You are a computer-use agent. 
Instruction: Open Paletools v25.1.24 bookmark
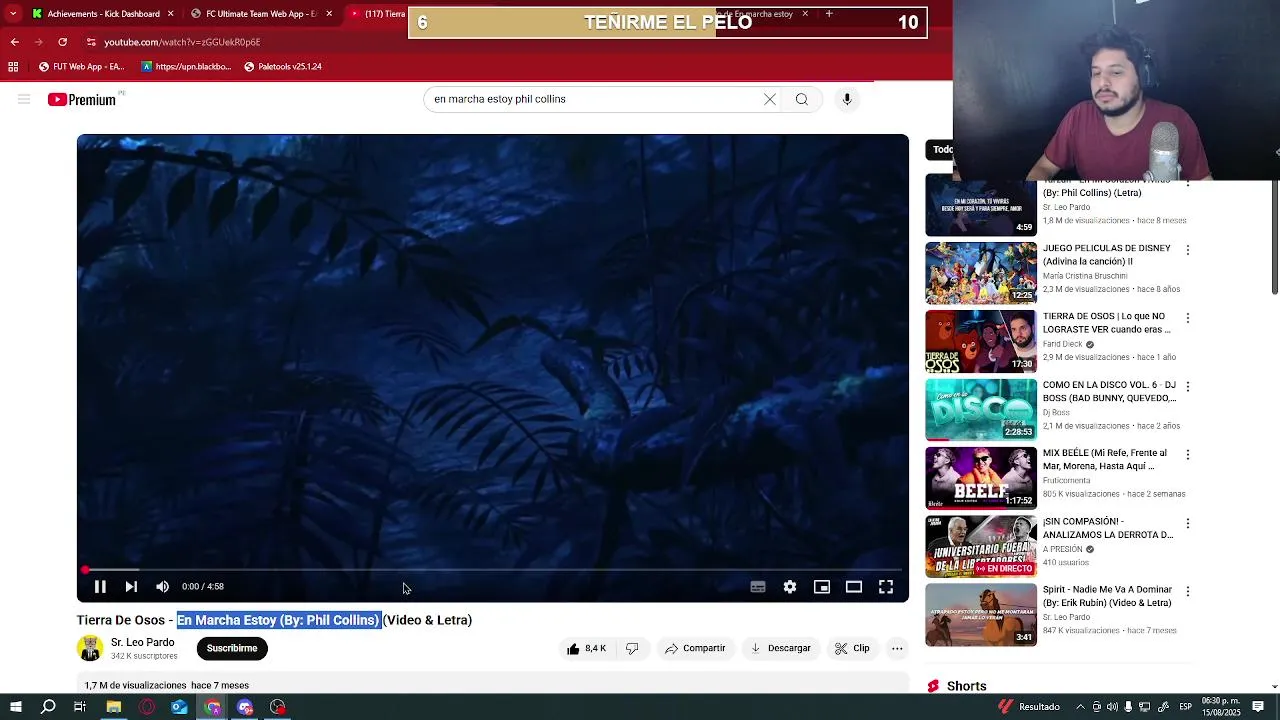tap(283, 67)
